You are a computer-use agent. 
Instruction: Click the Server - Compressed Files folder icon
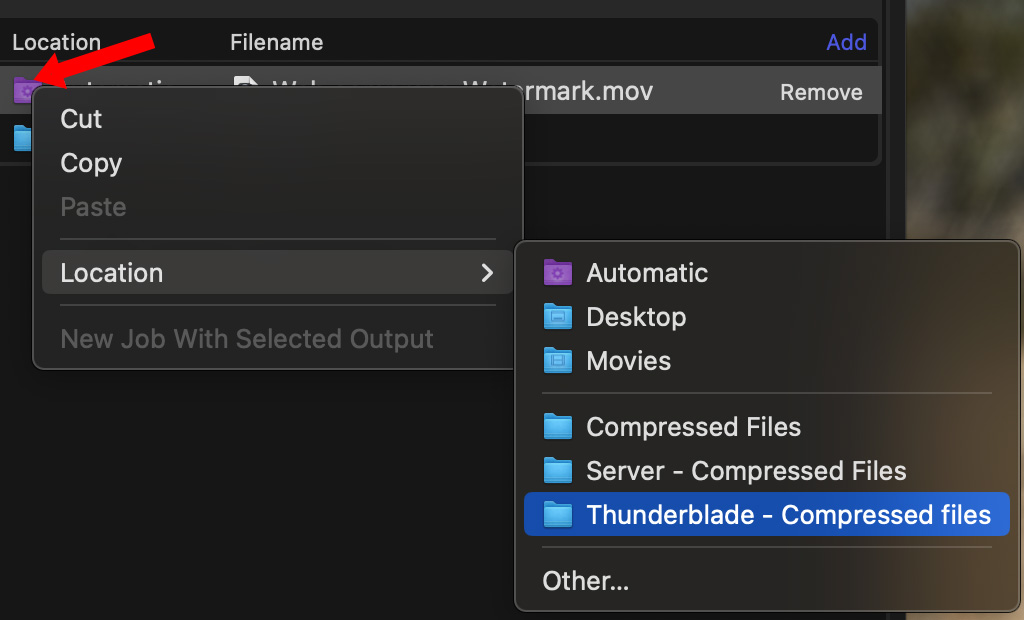[x=557, y=471]
